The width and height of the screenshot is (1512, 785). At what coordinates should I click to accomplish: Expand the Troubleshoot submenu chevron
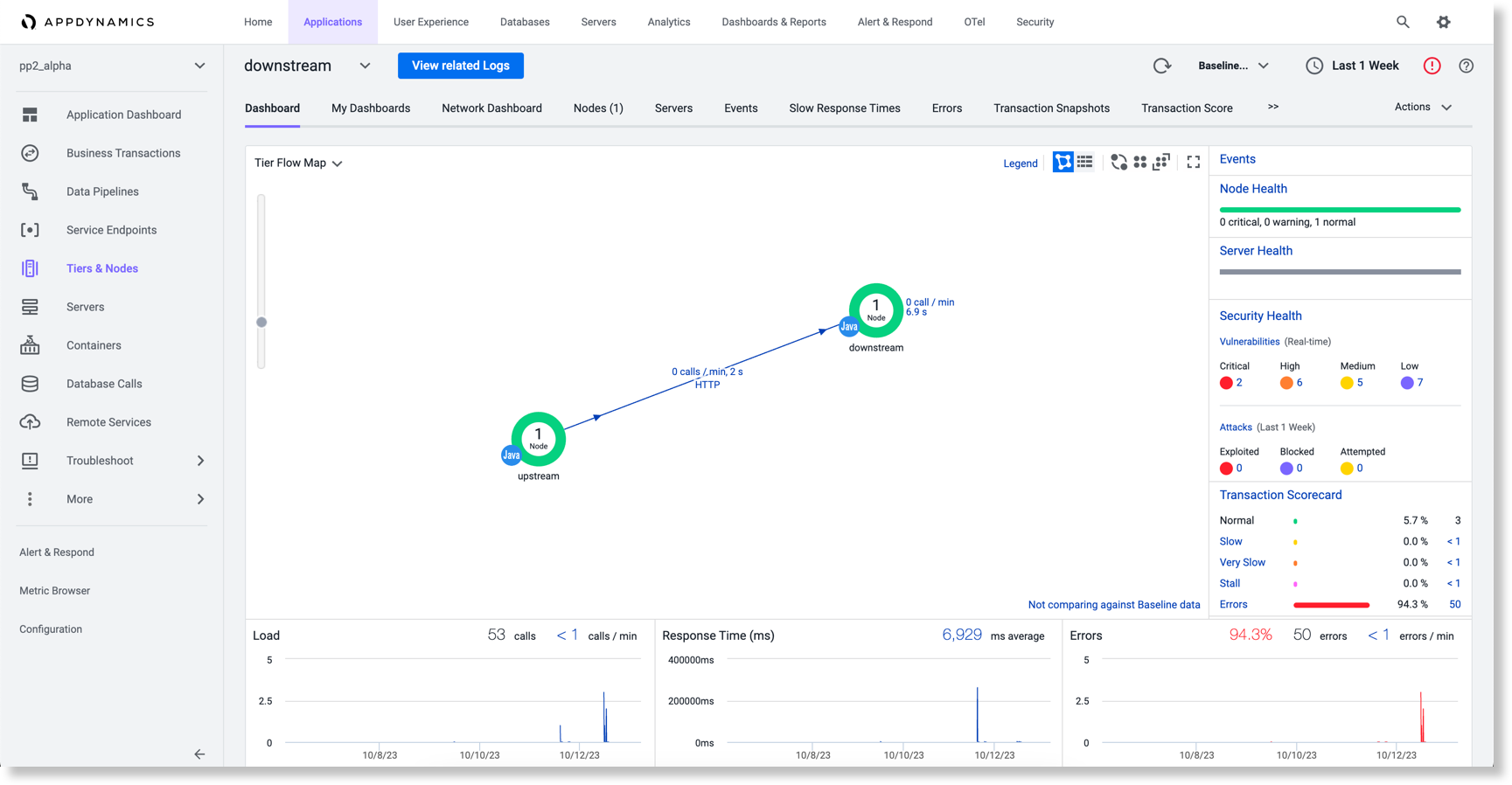click(x=200, y=461)
